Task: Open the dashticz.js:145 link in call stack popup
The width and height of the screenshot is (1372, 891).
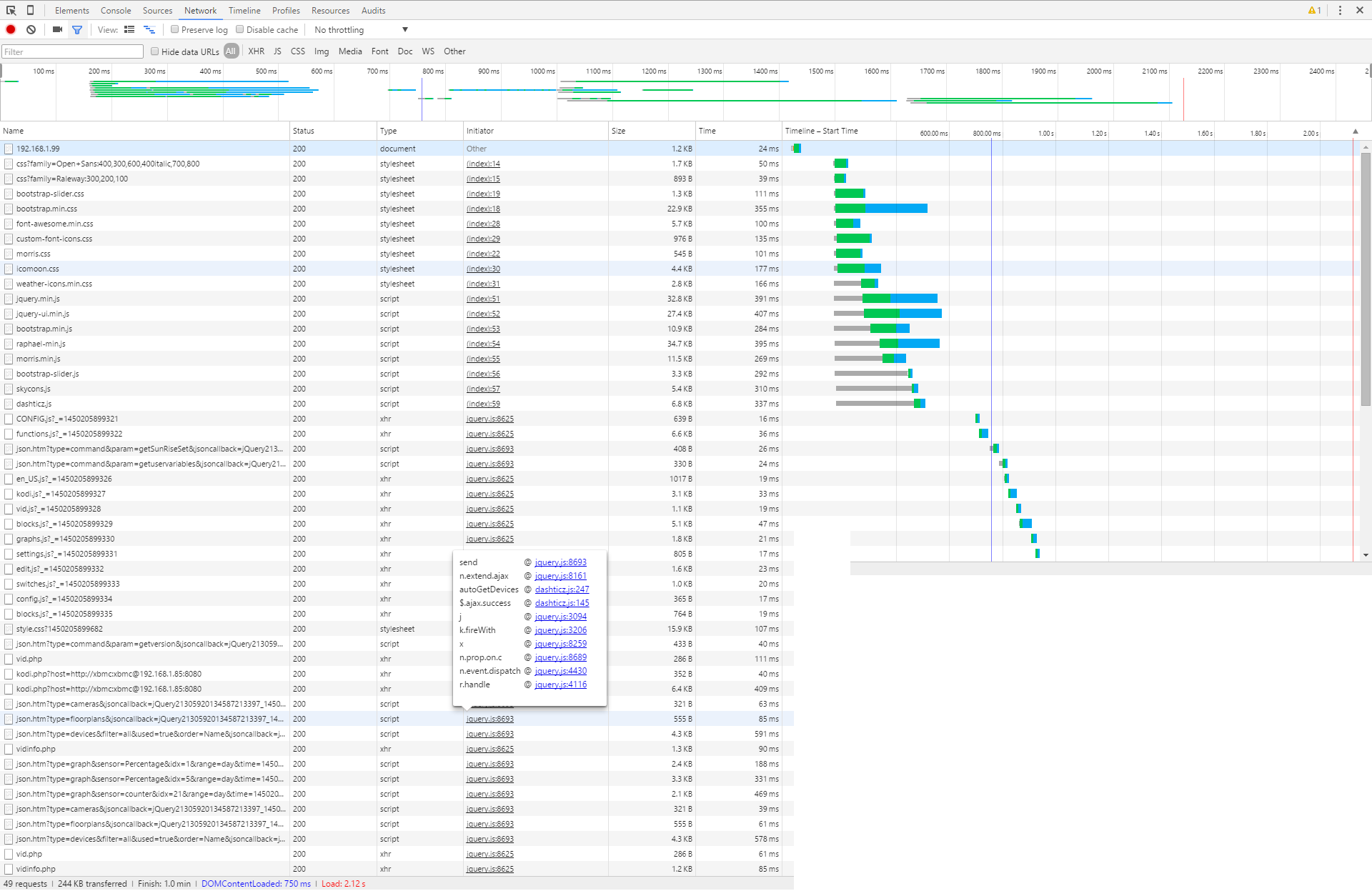Action: click(x=562, y=603)
